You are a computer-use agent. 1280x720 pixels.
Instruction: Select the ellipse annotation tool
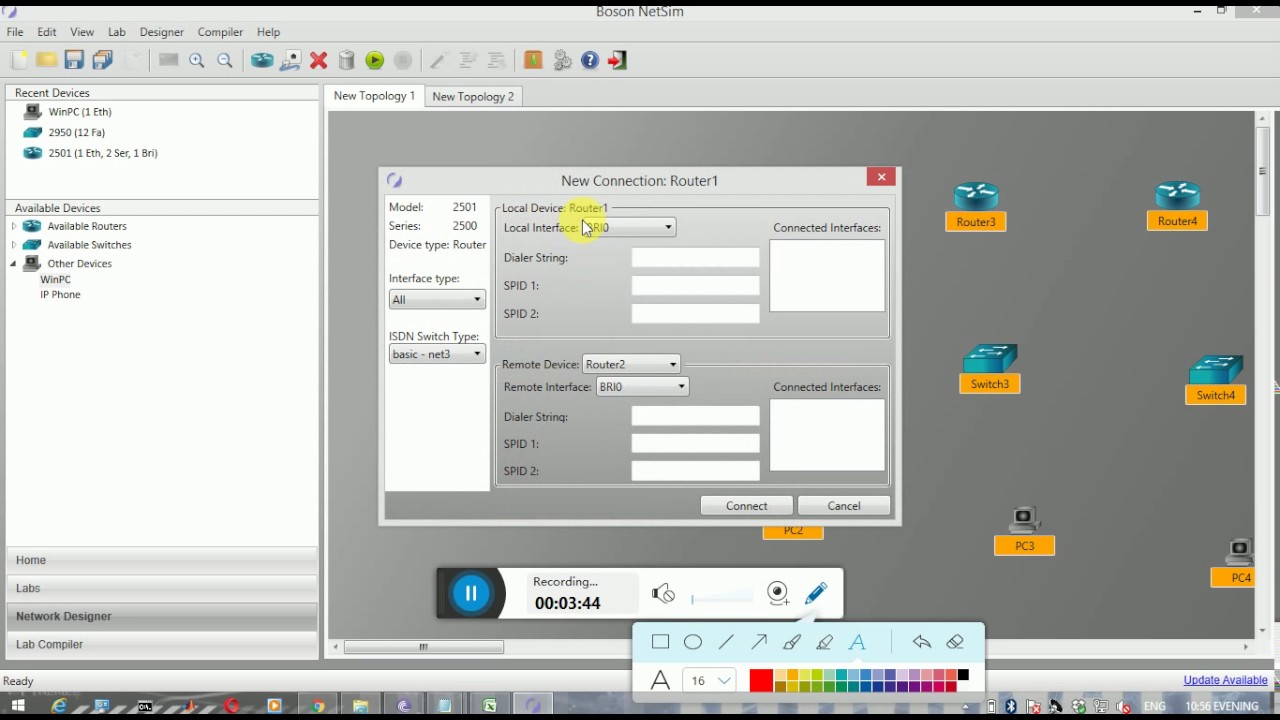click(x=693, y=642)
